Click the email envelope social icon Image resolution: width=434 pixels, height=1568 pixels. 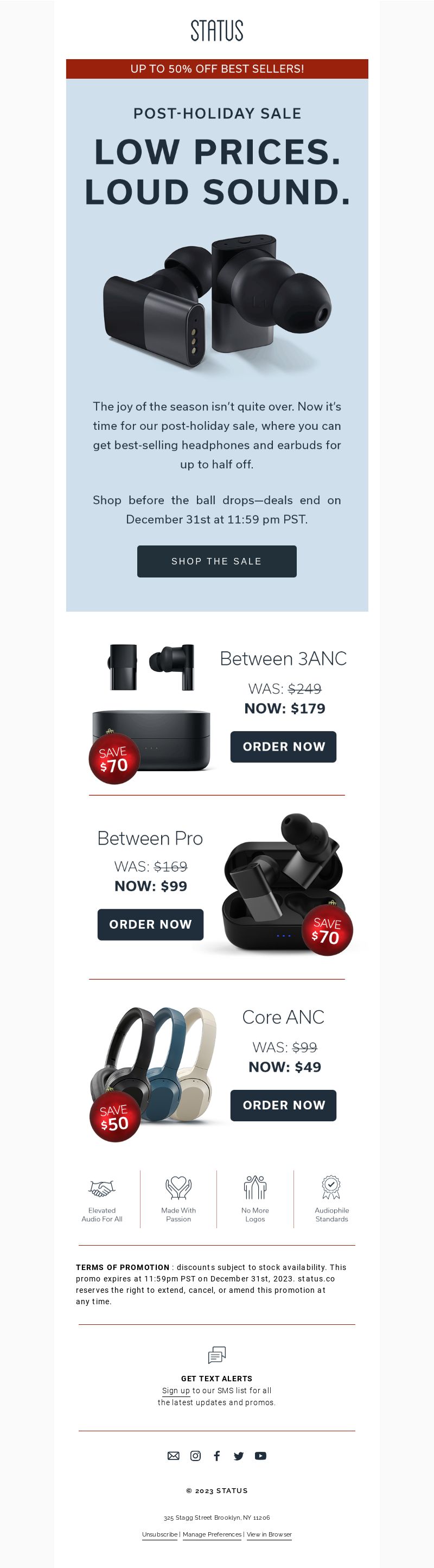click(174, 1456)
